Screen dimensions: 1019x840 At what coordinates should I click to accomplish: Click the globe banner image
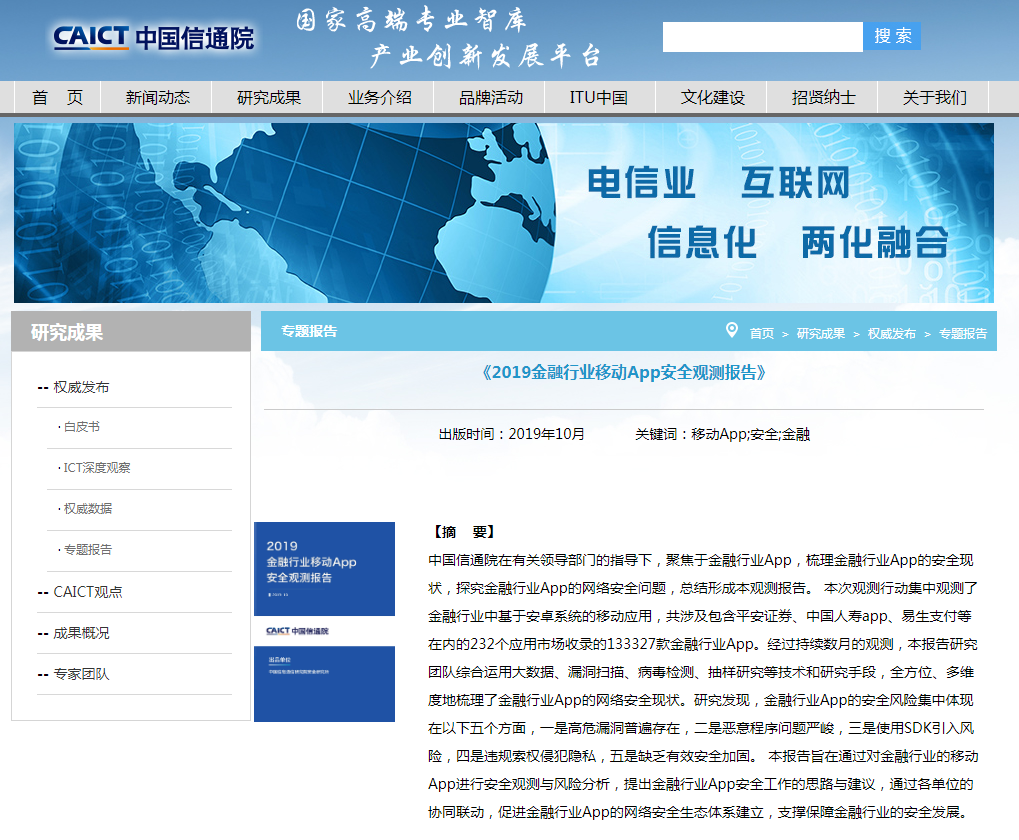point(504,213)
